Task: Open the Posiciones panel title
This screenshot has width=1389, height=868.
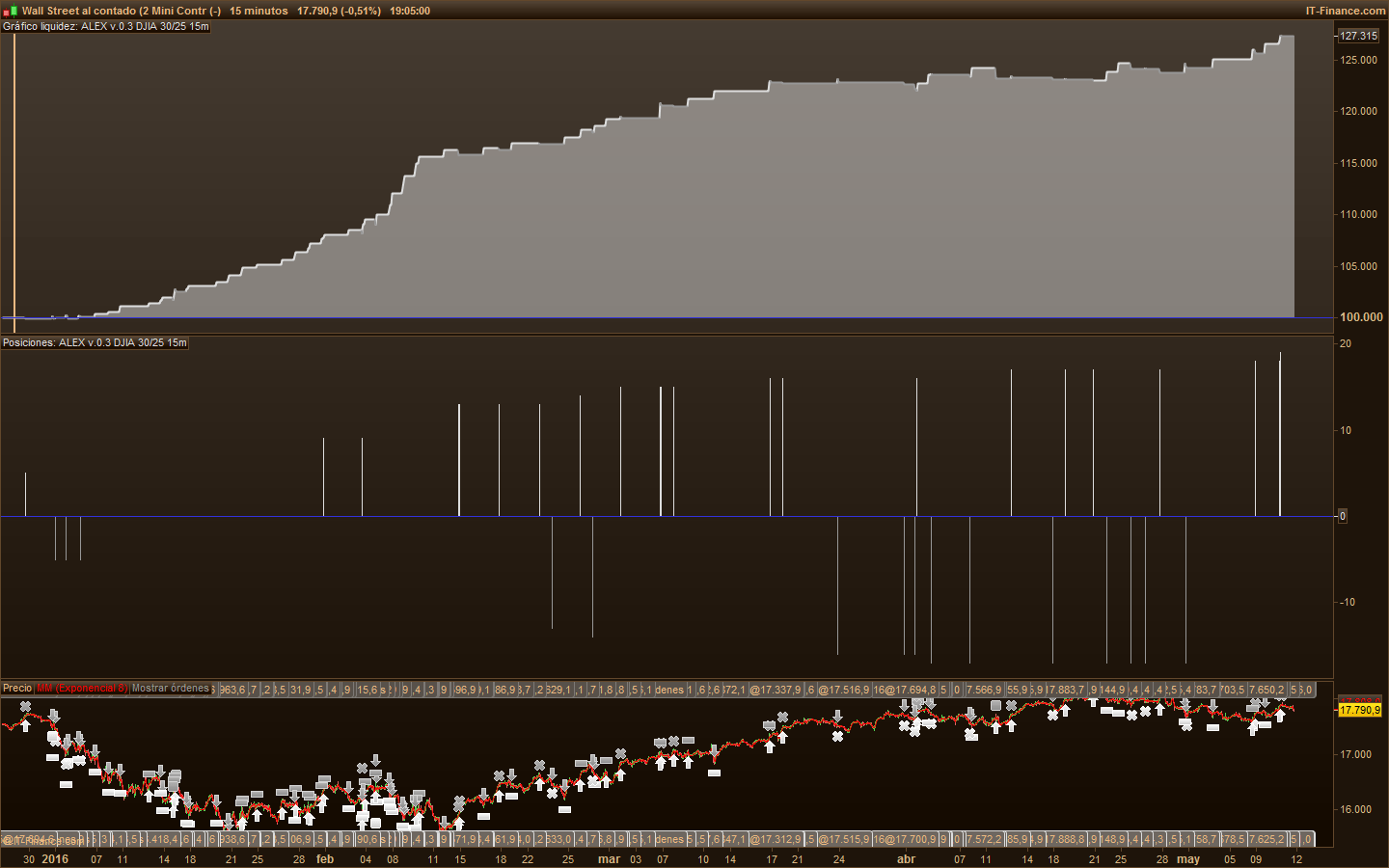Action: pos(95,342)
